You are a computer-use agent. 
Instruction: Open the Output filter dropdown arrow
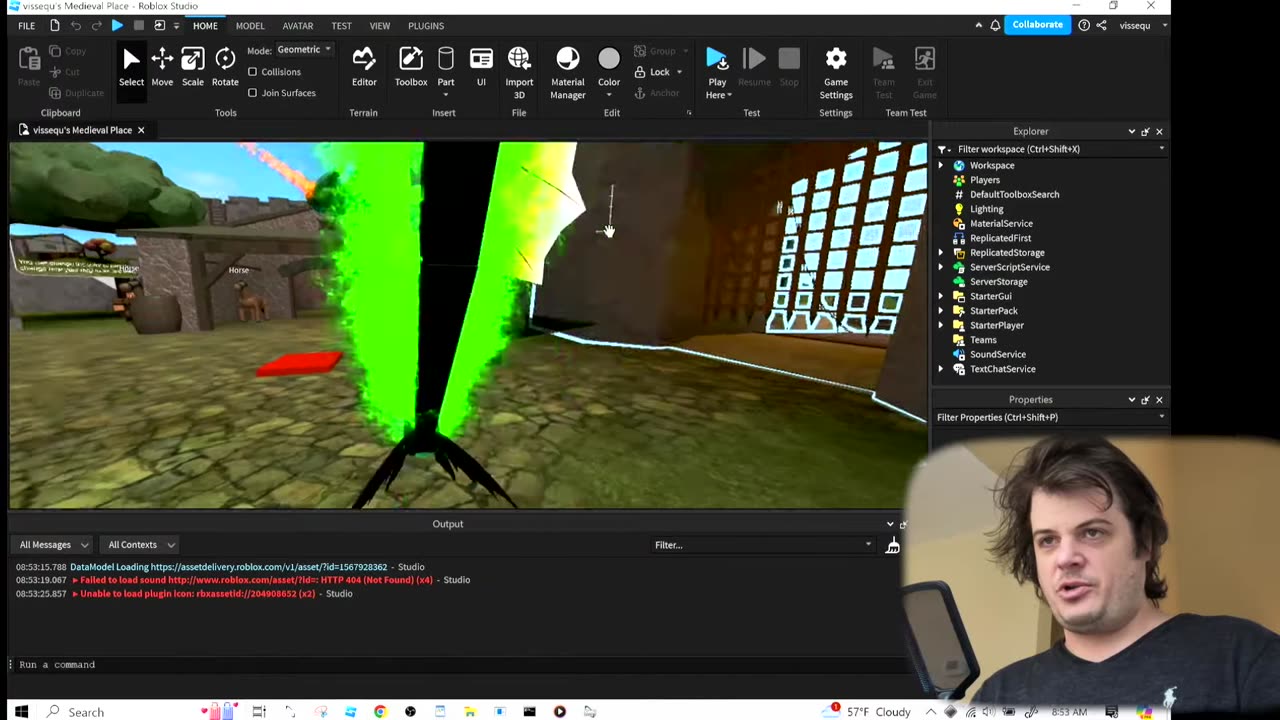pos(868,545)
